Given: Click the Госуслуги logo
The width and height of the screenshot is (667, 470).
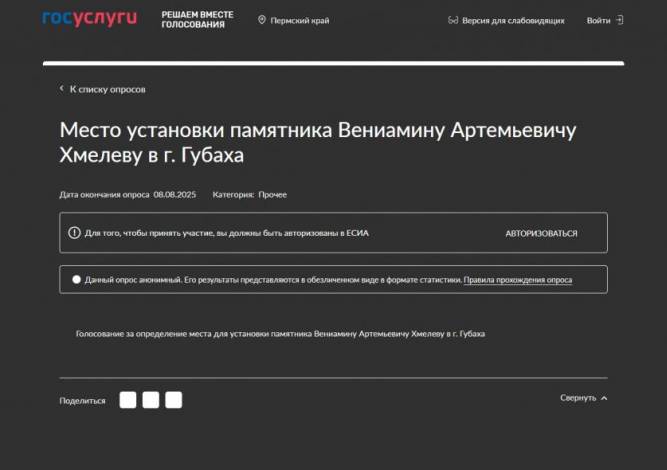Looking at the screenshot, I should 89,19.
